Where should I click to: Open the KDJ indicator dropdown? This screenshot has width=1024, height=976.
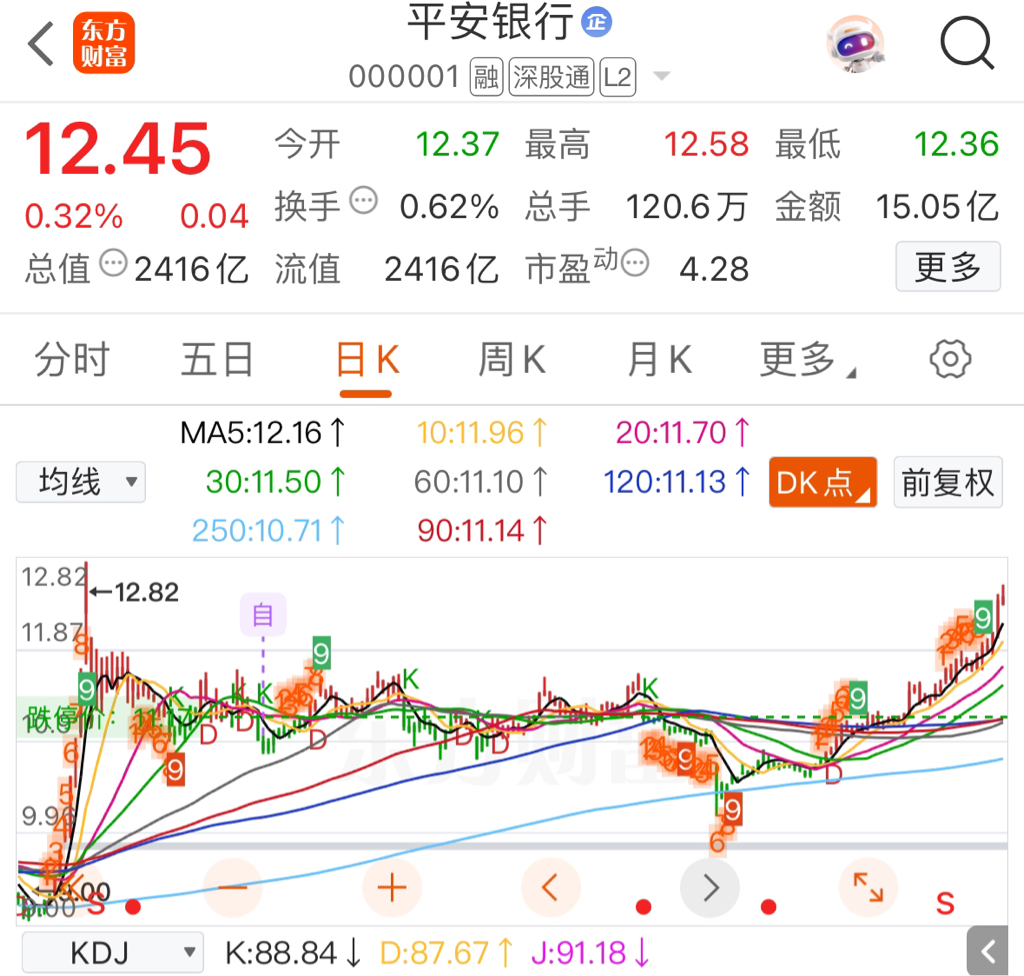click(x=113, y=952)
